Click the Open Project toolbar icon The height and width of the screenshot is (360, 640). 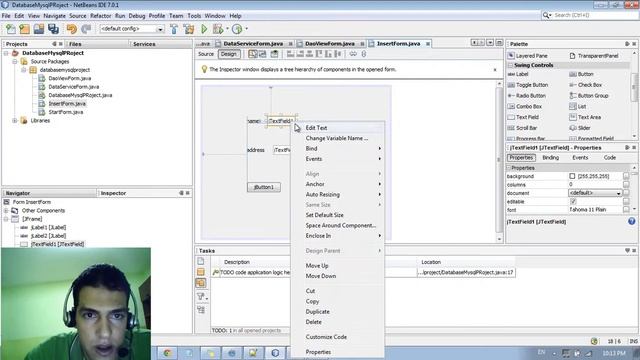(39, 29)
